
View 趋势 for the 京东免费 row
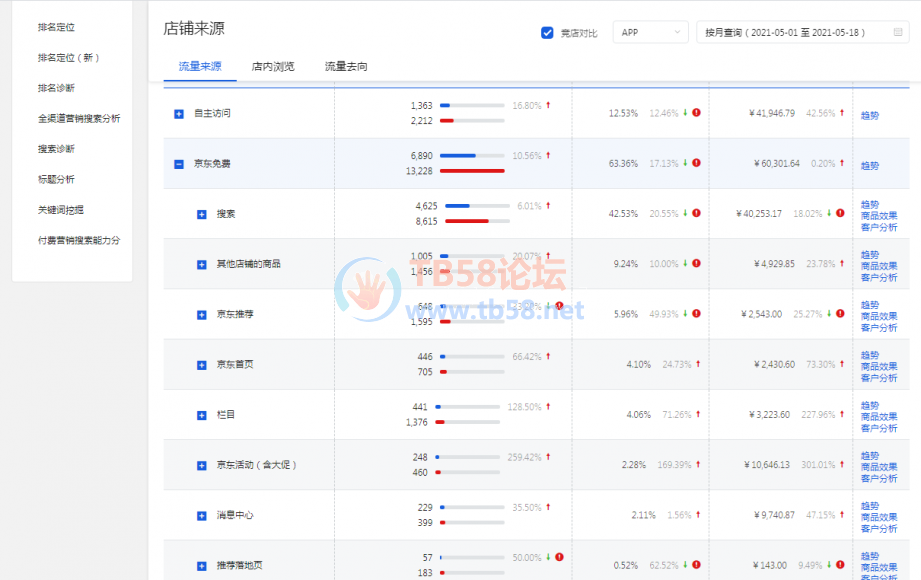pyautogui.click(x=870, y=166)
